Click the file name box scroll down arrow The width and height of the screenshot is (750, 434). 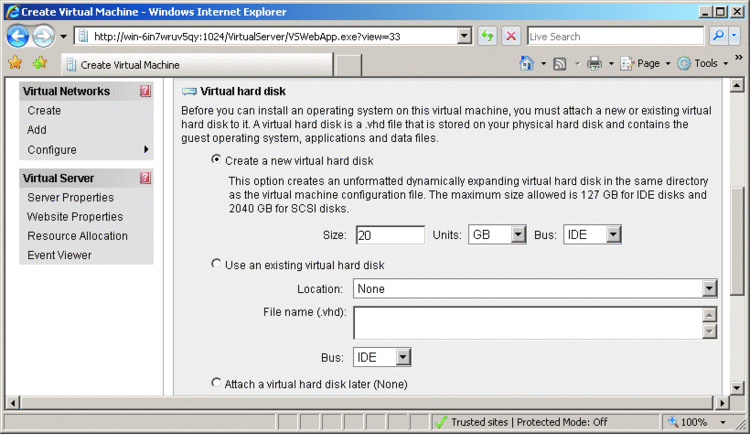709,331
